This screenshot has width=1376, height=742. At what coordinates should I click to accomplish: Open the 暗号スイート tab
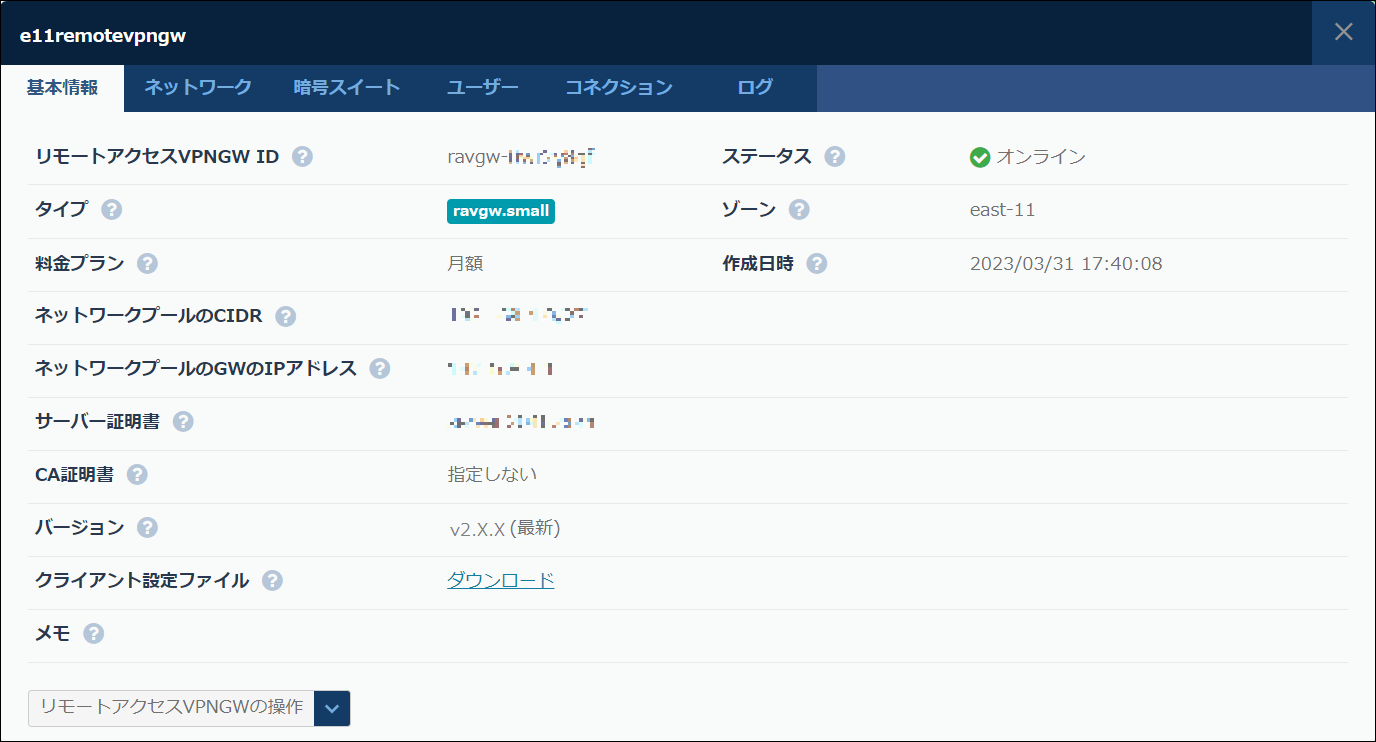point(344,88)
